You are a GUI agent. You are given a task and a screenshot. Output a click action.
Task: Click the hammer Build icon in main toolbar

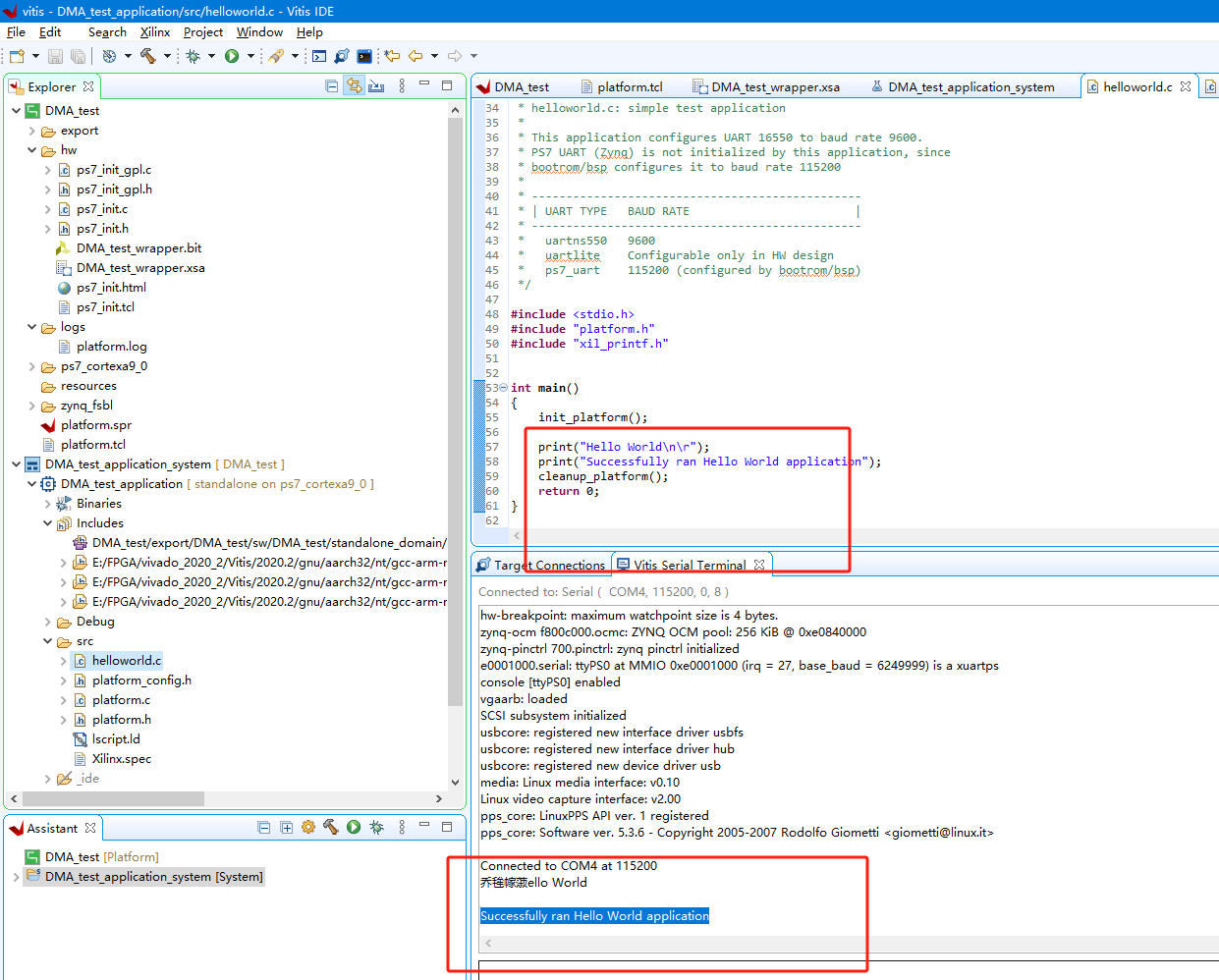click(x=148, y=56)
